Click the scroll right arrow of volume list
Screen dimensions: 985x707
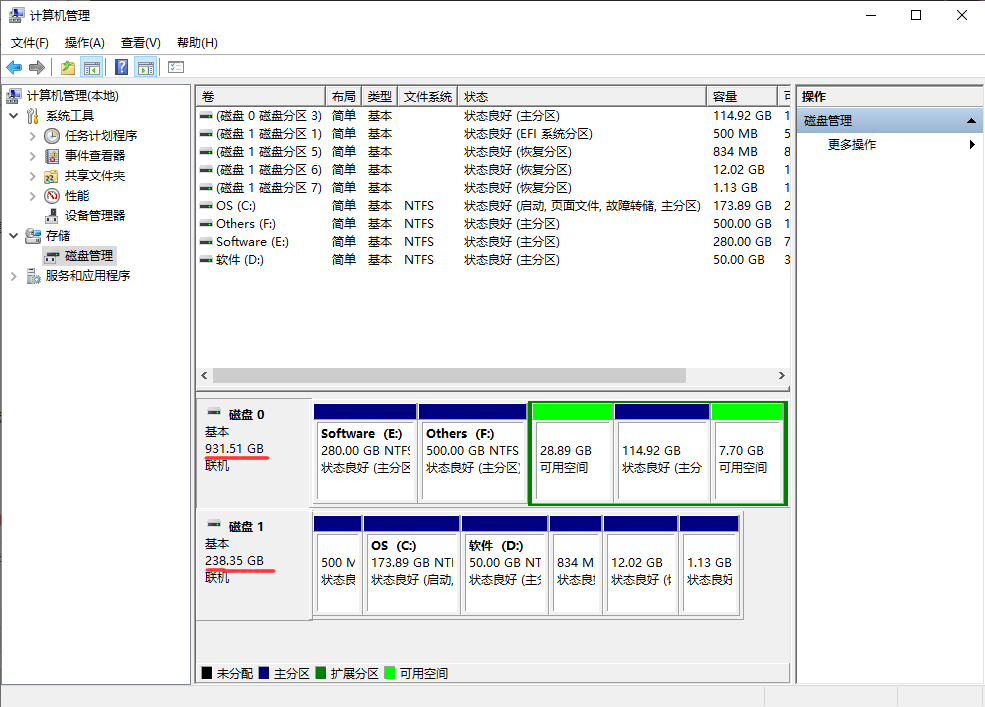click(x=781, y=376)
